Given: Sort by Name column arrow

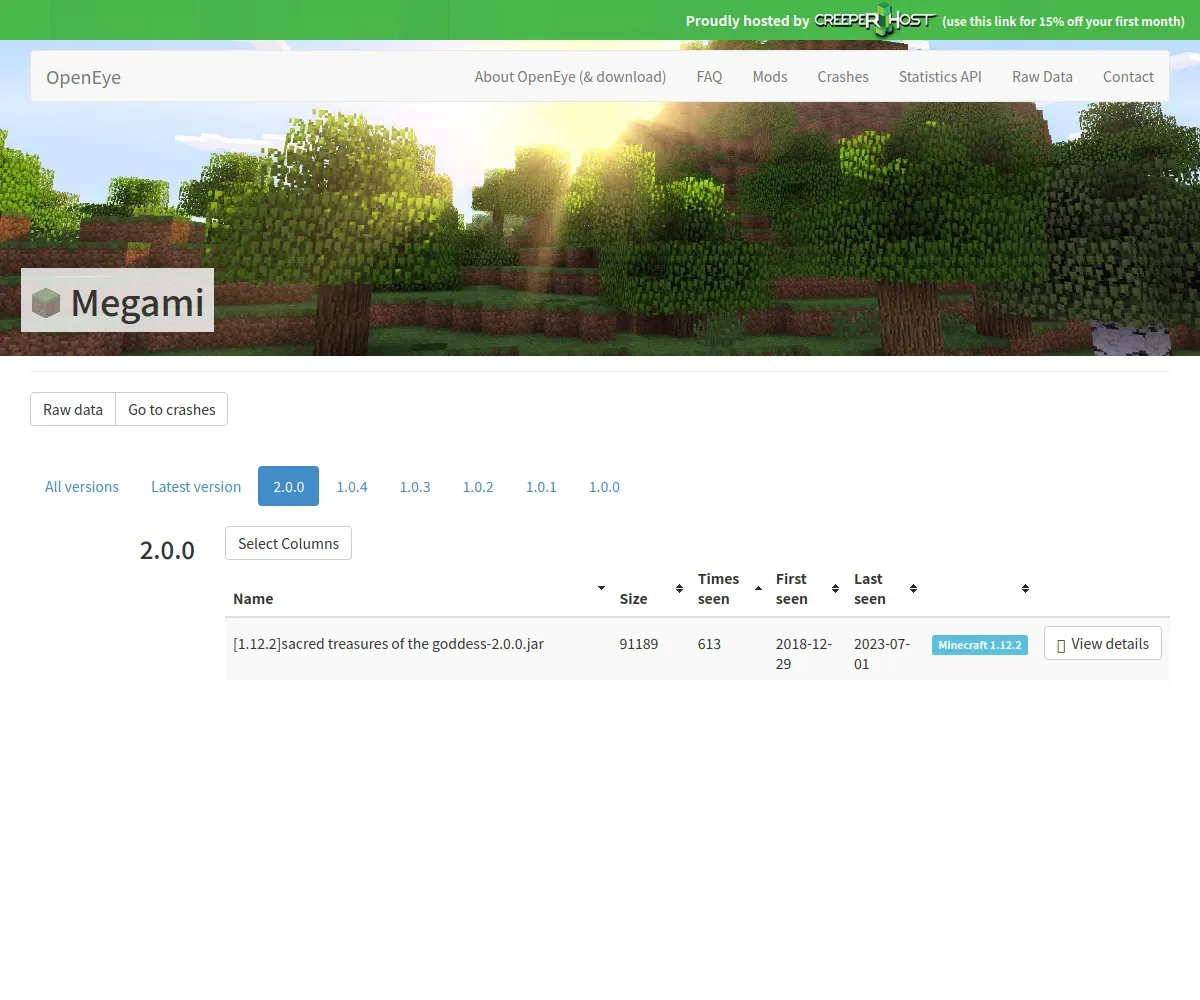Looking at the screenshot, I should (601, 588).
